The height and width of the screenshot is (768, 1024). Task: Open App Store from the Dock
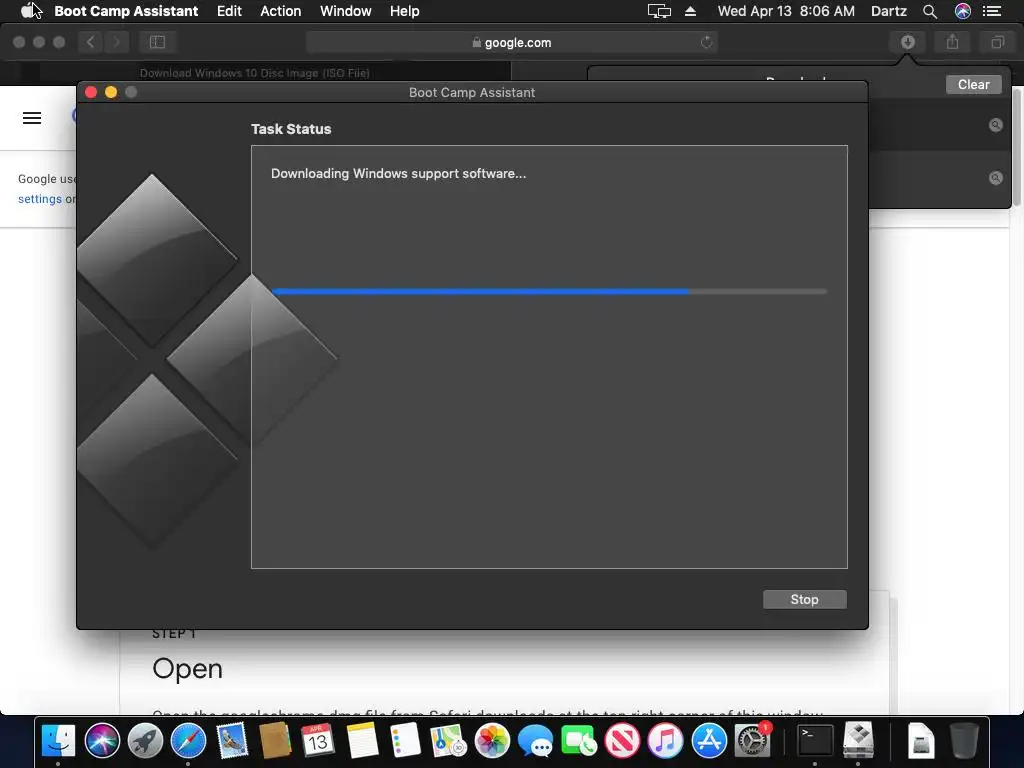coord(709,741)
